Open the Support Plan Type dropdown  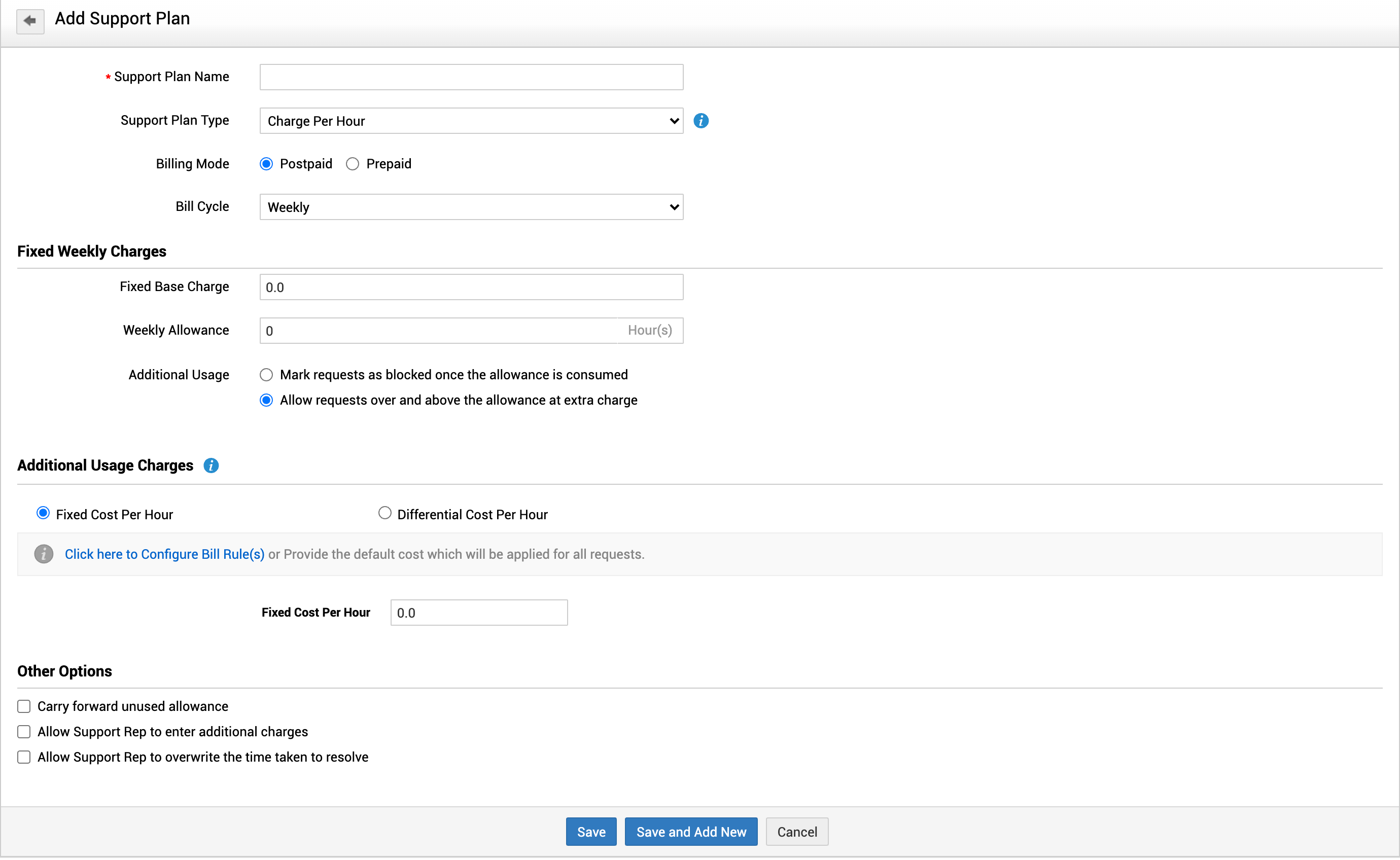coord(471,121)
